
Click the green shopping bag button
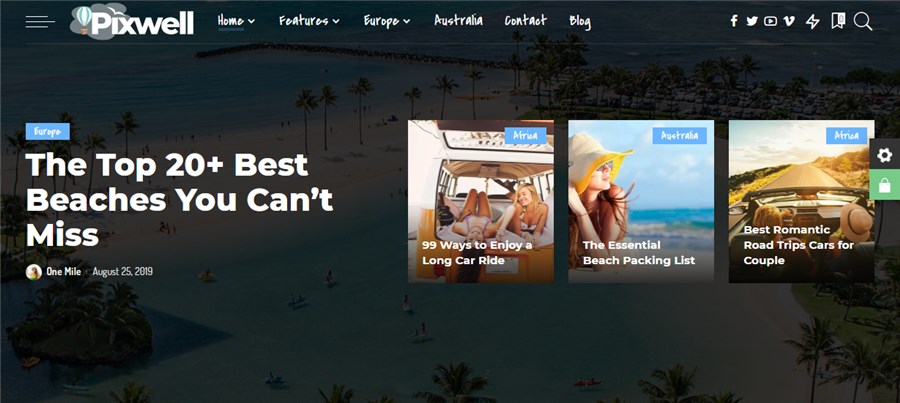tap(885, 185)
